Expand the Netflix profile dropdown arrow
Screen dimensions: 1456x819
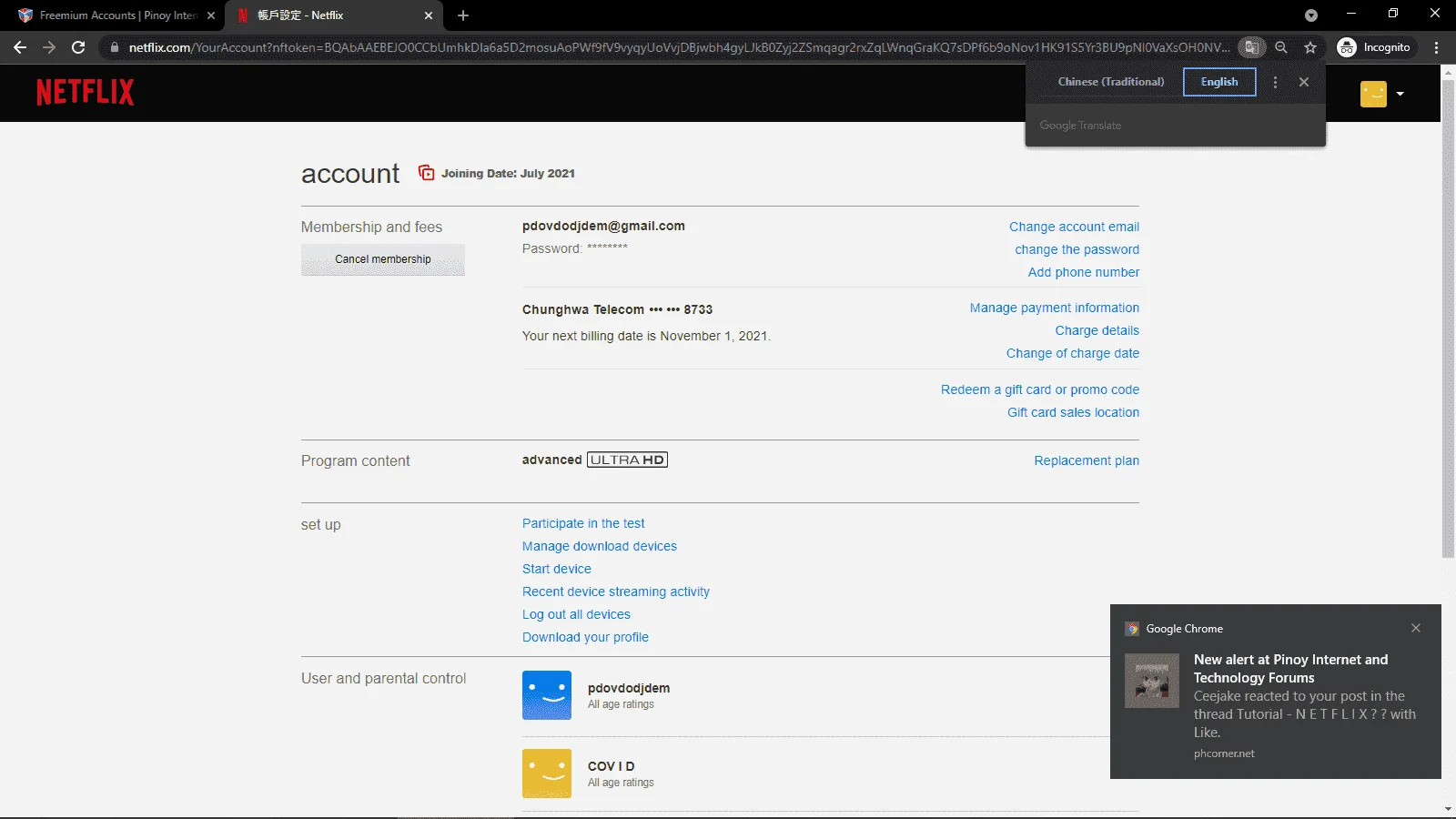(1400, 94)
